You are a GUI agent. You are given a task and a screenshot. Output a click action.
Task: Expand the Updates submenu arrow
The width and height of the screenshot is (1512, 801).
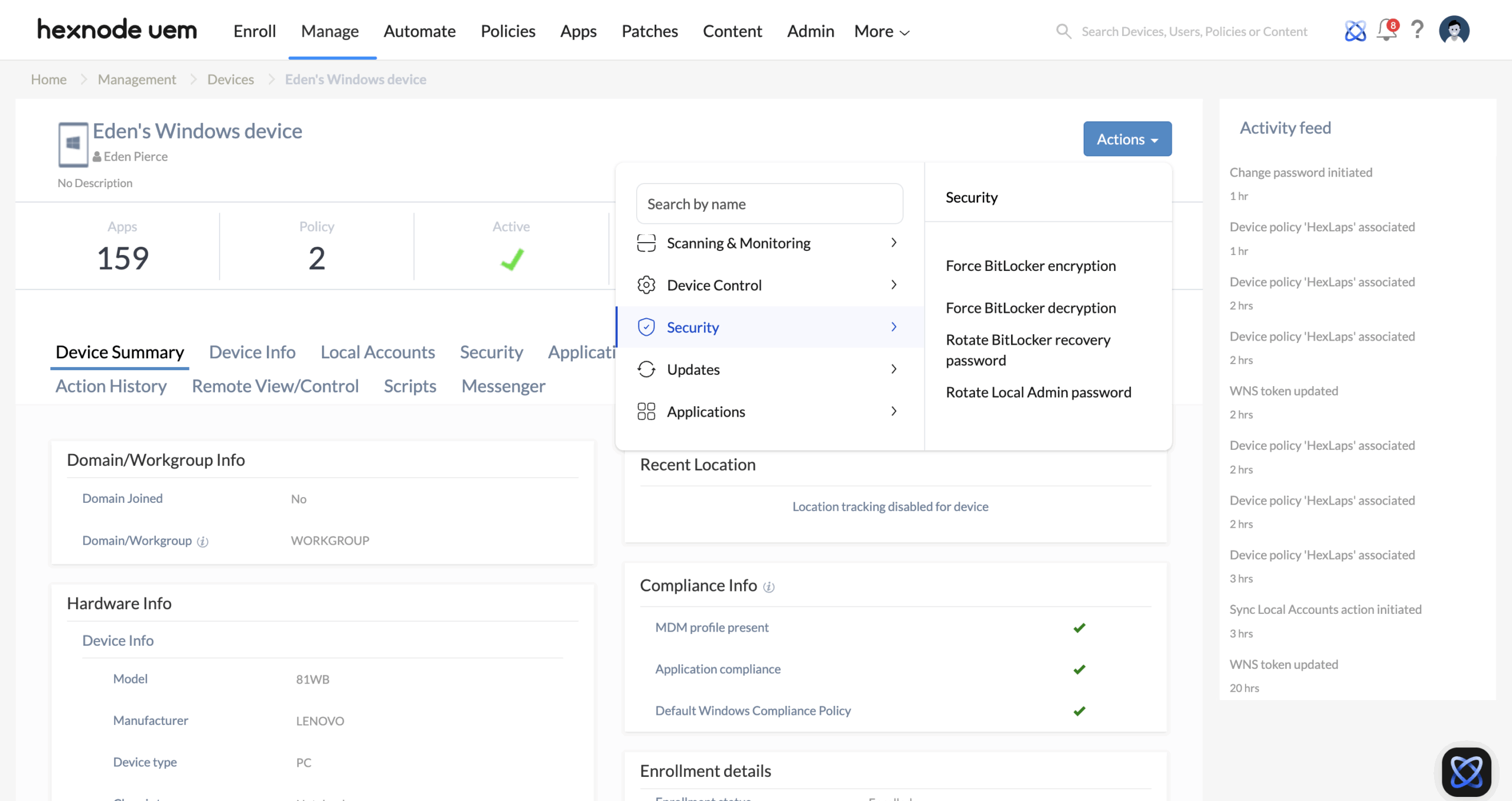pos(894,370)
